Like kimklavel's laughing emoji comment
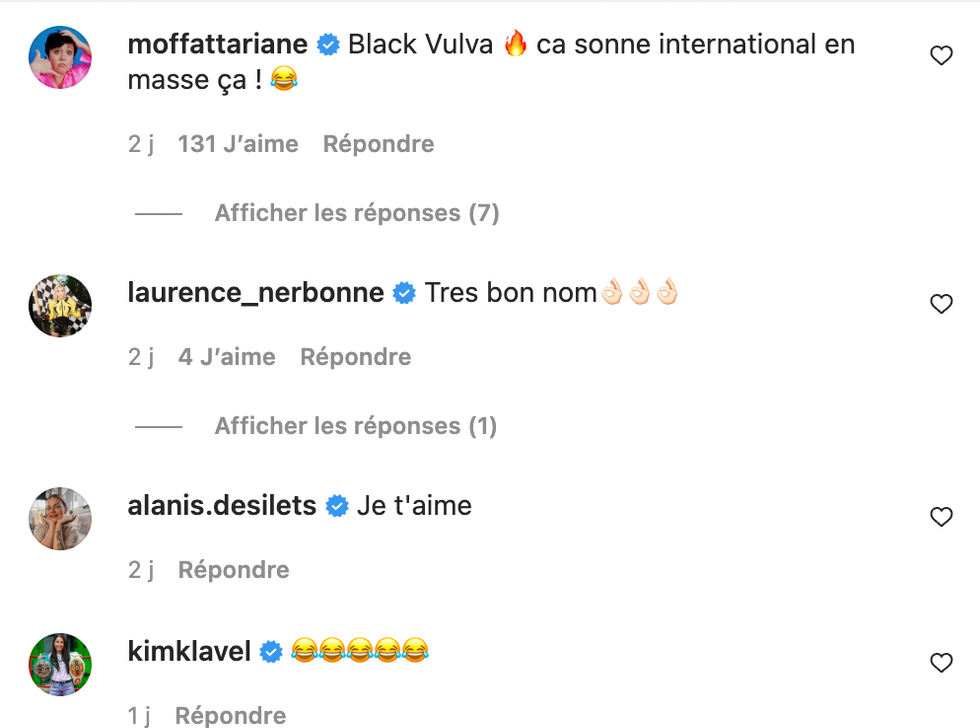 click(x=941, y=663)
